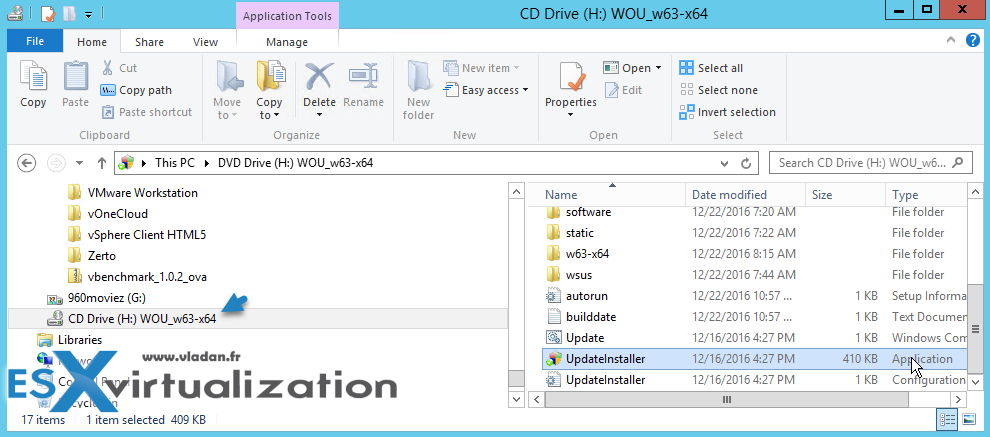Click This PC in breadcrumb
The height and width of the screenshot is (437, 990).
174,163
